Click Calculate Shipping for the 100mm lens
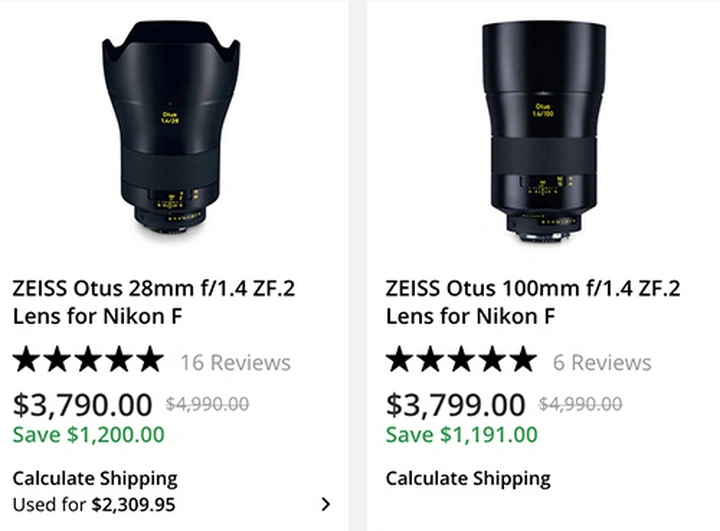The image size is (720, 531). 468,478
